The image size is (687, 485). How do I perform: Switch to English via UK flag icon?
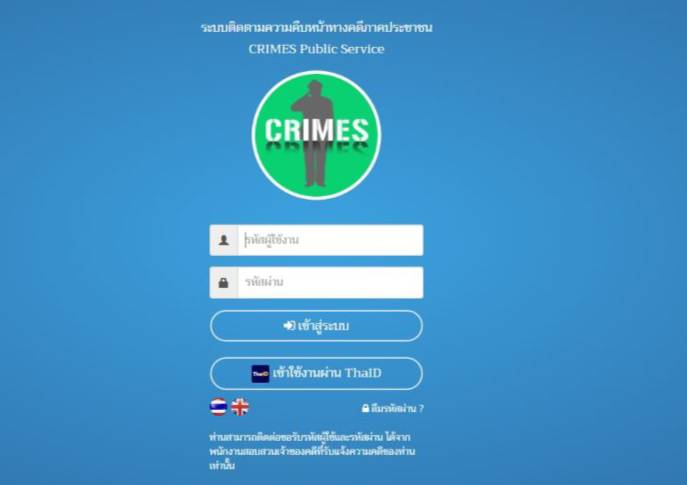(x=240, y=407)
